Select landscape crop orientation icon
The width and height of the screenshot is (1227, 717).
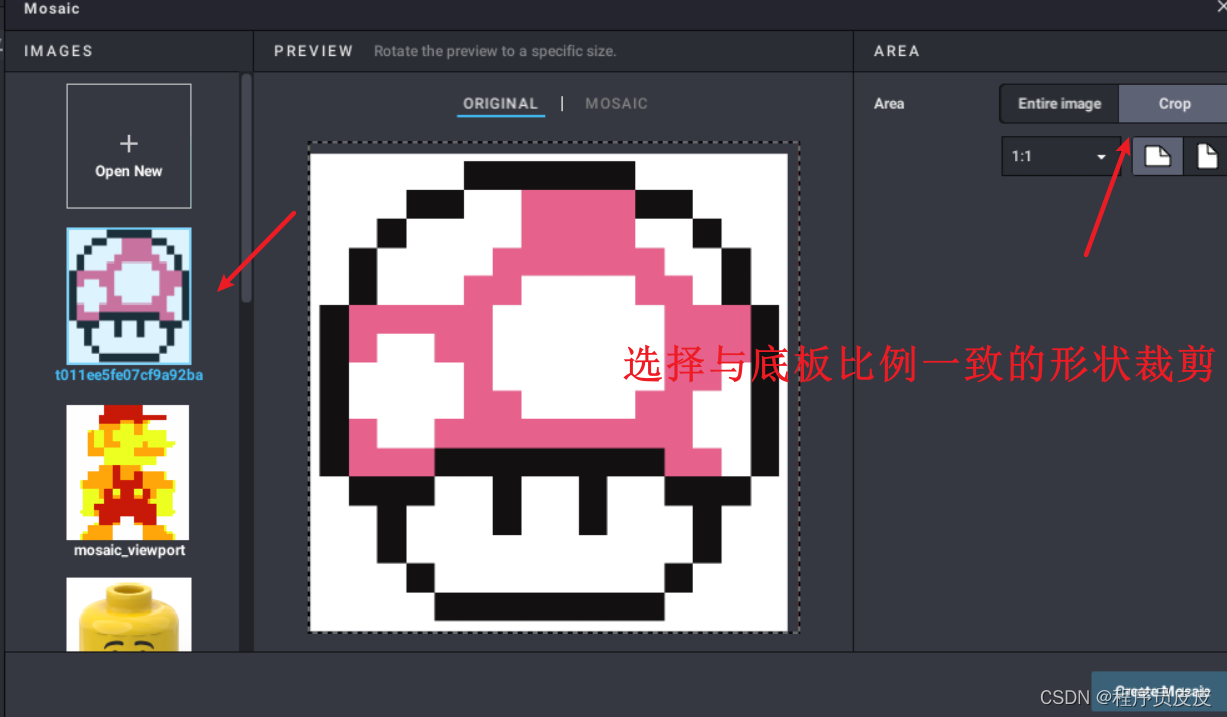point(1157,157)
